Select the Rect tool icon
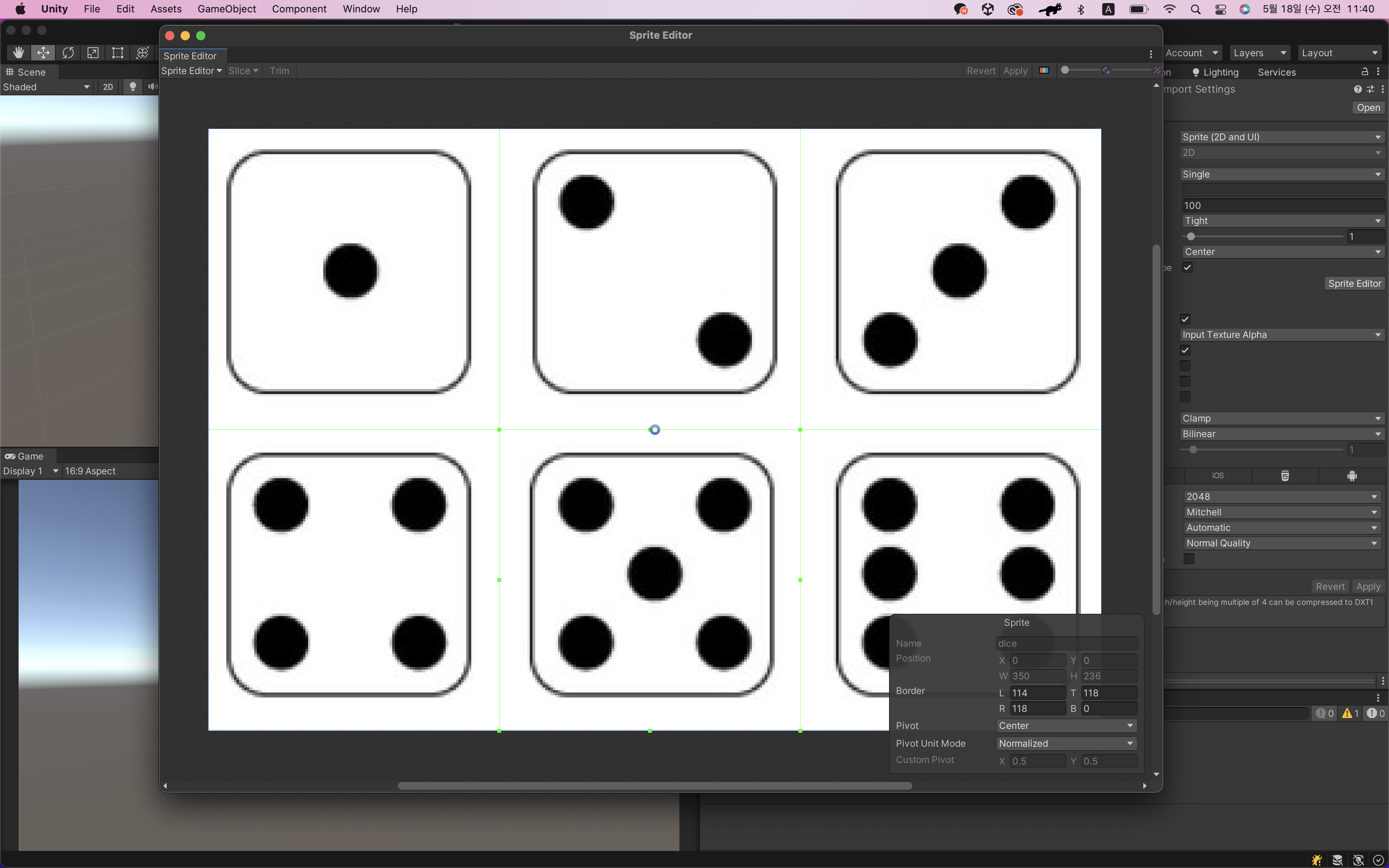The width and height of the screenshot is (1389, 868). click(x=118, y=53)
